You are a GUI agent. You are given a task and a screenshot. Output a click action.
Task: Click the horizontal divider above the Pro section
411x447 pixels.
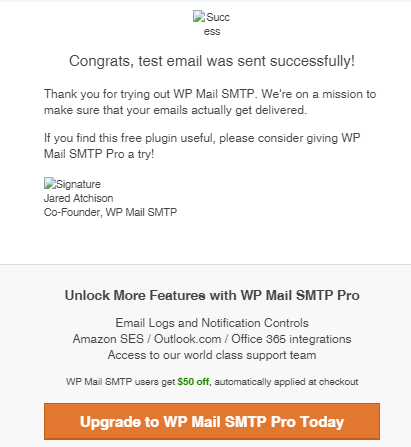pyautogui.click(x=205, y=265)
